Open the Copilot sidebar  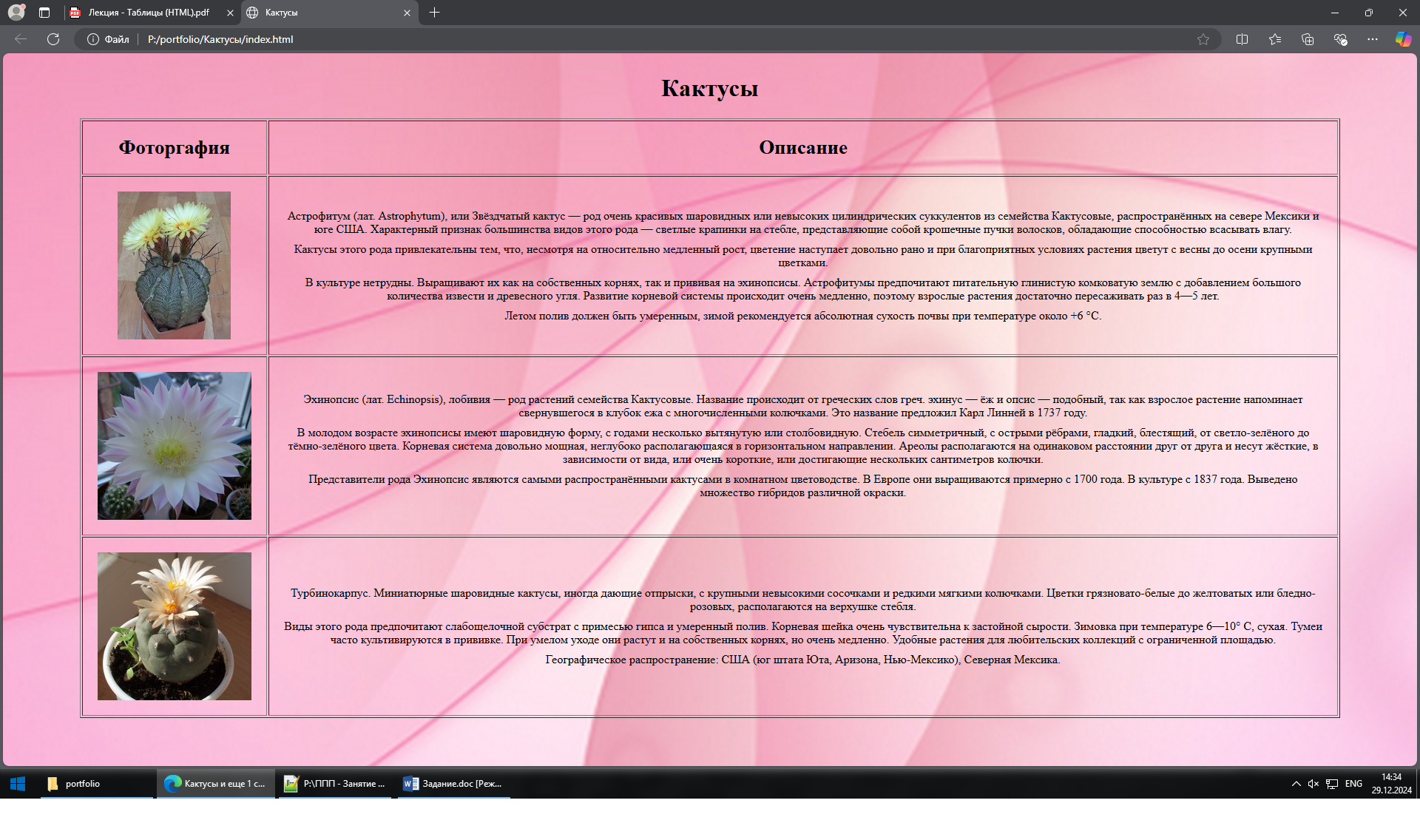coord(1403,39)
